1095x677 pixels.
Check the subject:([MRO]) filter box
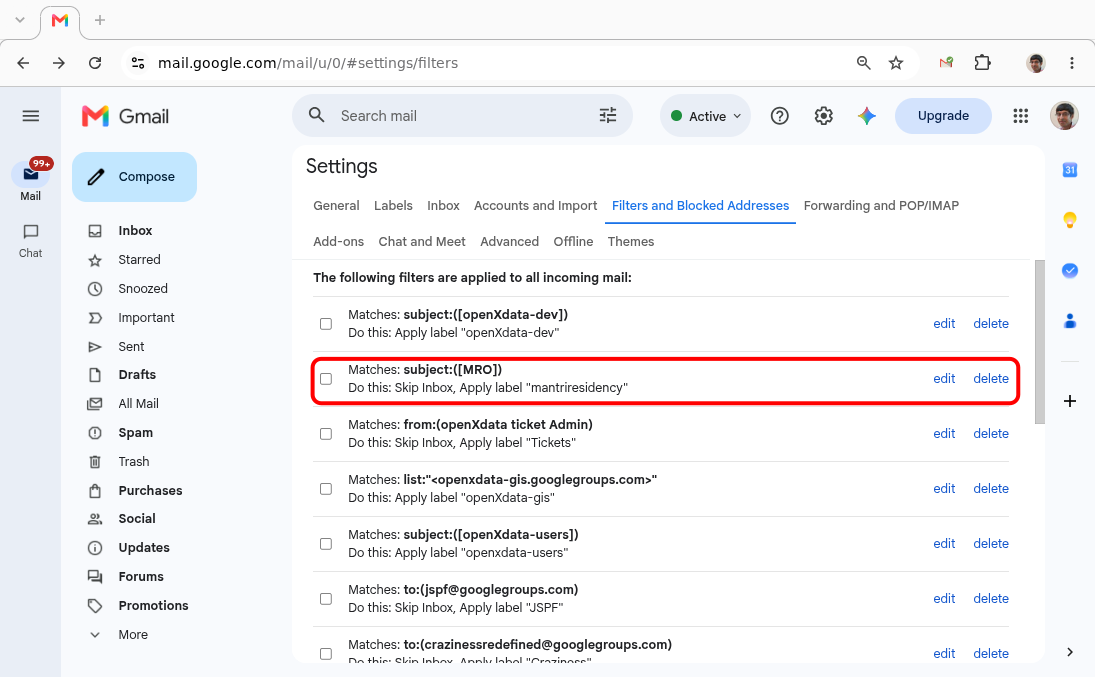(x=326, y=379)
